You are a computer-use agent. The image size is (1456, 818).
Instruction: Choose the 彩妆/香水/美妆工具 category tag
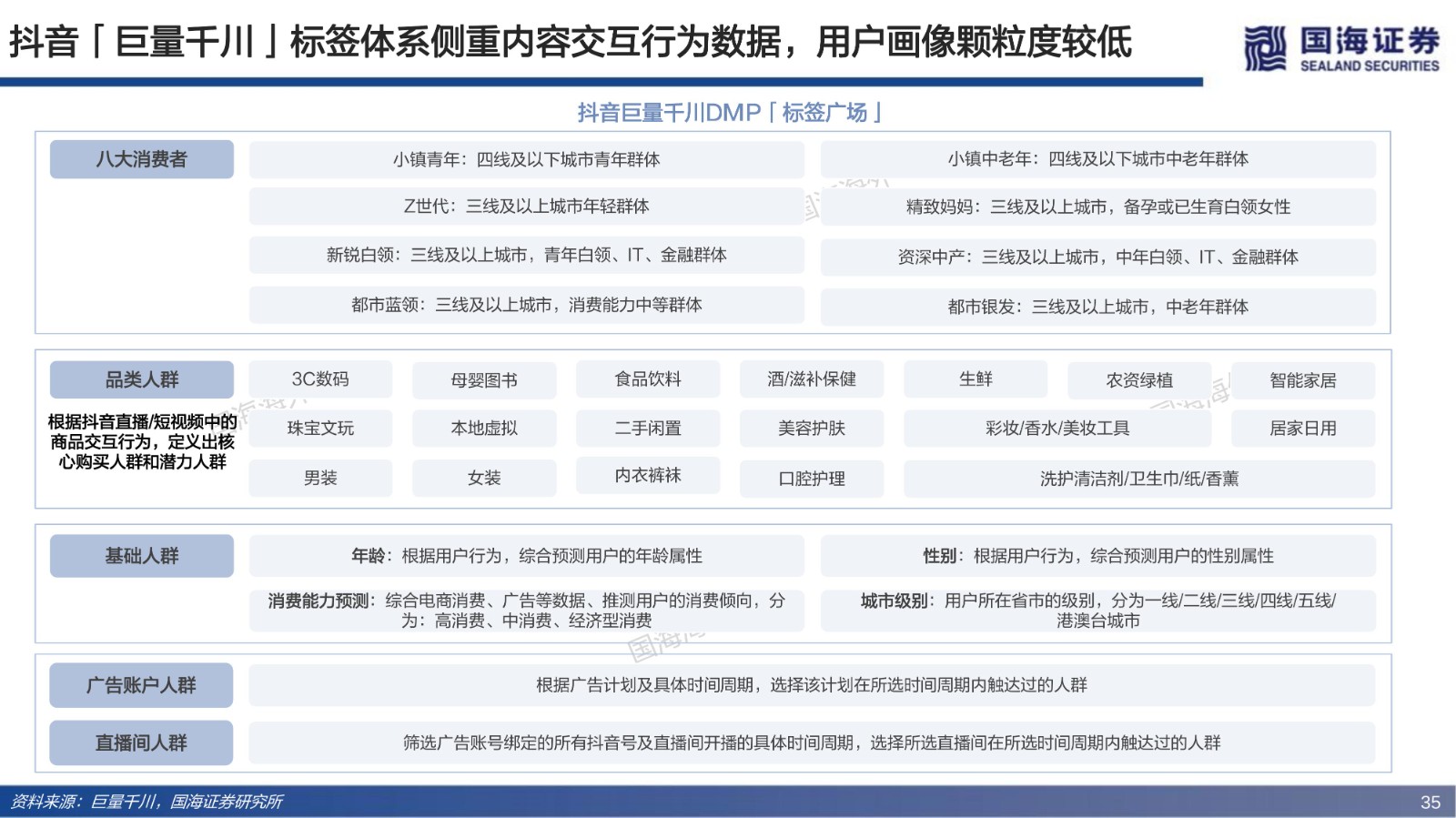[x=1057, y=429]
